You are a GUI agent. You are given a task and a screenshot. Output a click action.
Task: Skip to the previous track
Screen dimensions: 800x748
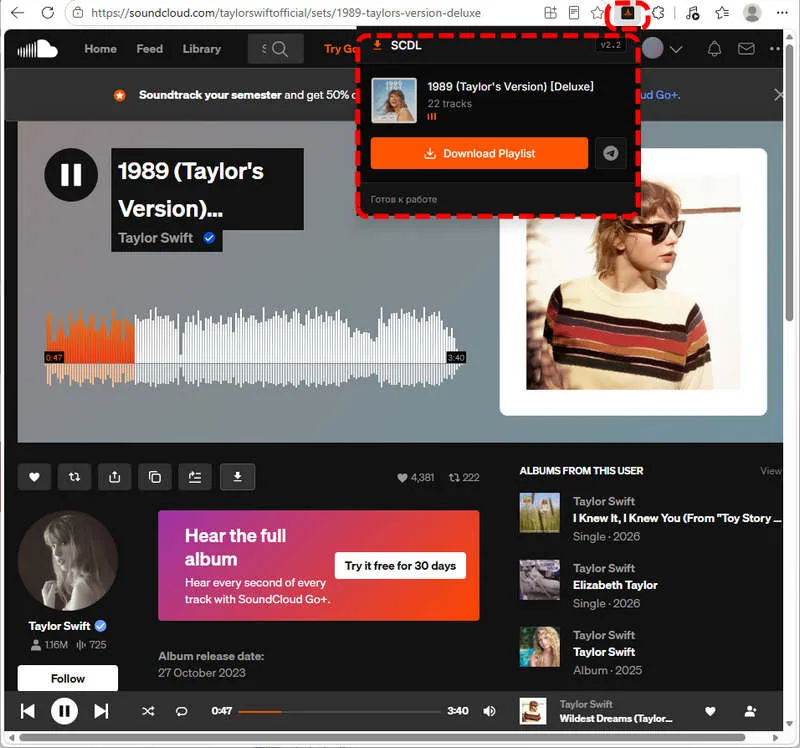(x=28, y=711)
